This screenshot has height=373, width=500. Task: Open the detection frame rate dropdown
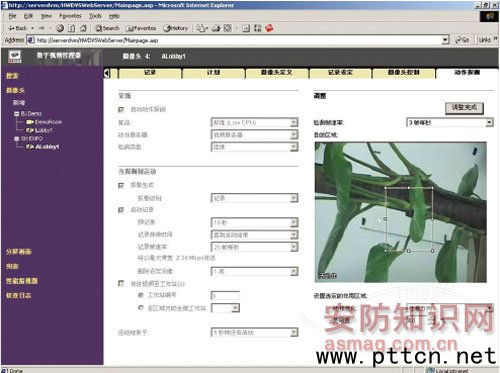(x=450, y=123)
